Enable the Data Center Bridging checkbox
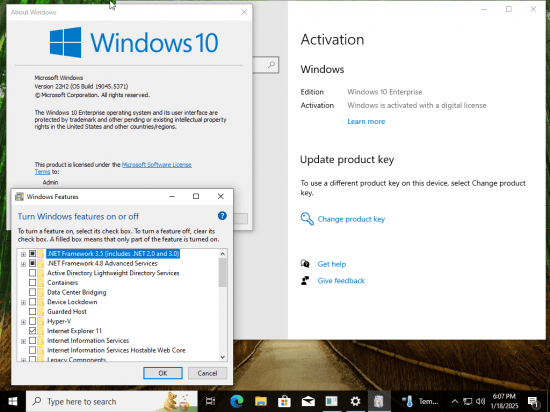Viewport: 550px width, 412px height. click(x=32, y=292)
